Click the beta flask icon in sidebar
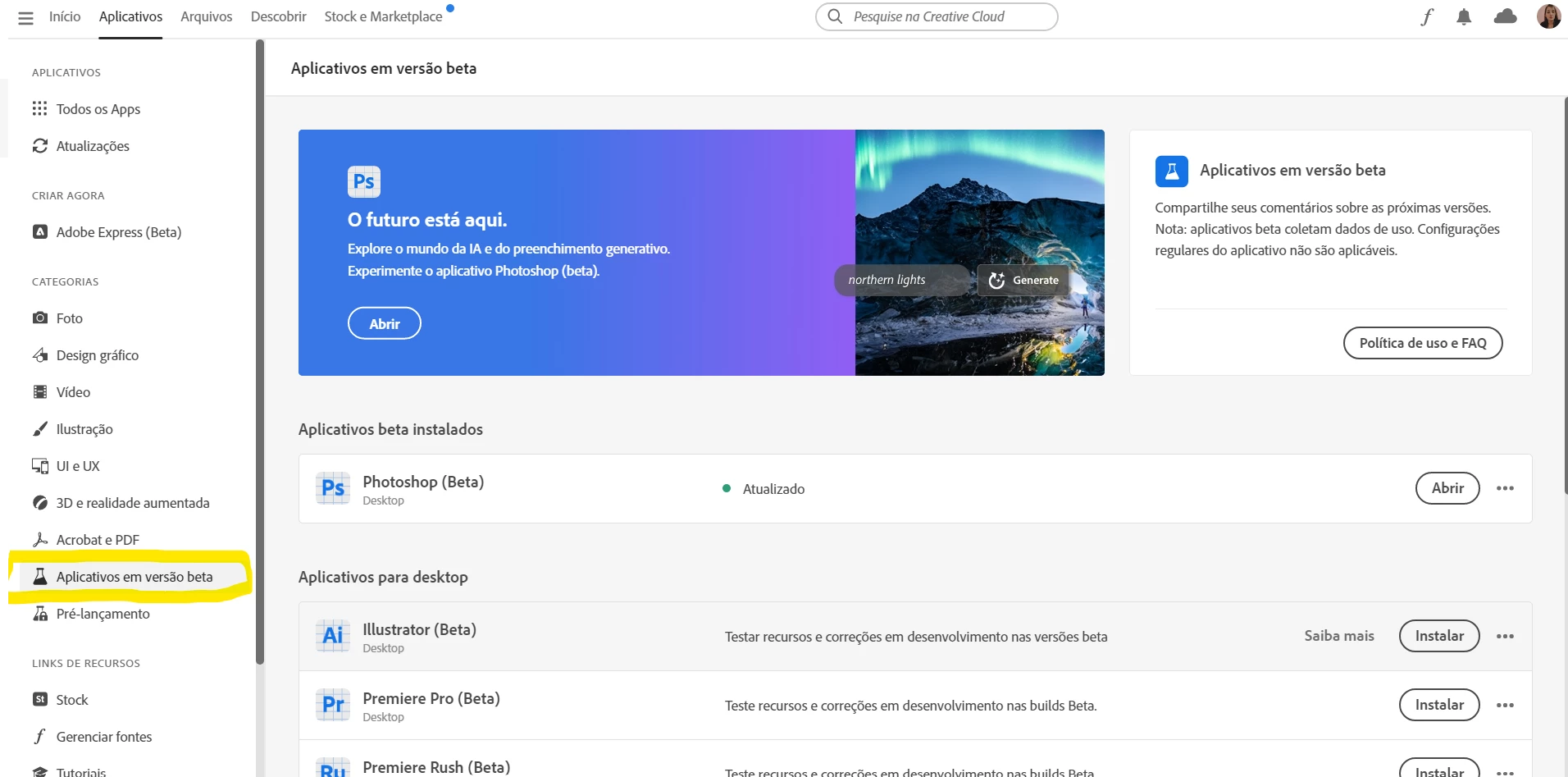 39,576
